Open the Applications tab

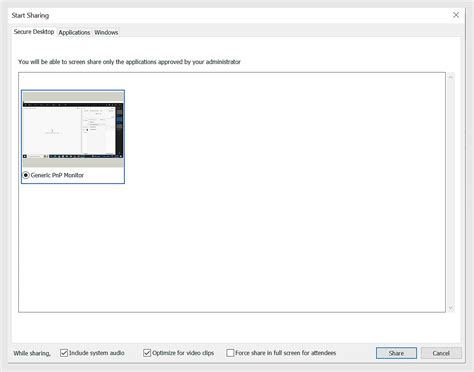click(x=74, y=32)
